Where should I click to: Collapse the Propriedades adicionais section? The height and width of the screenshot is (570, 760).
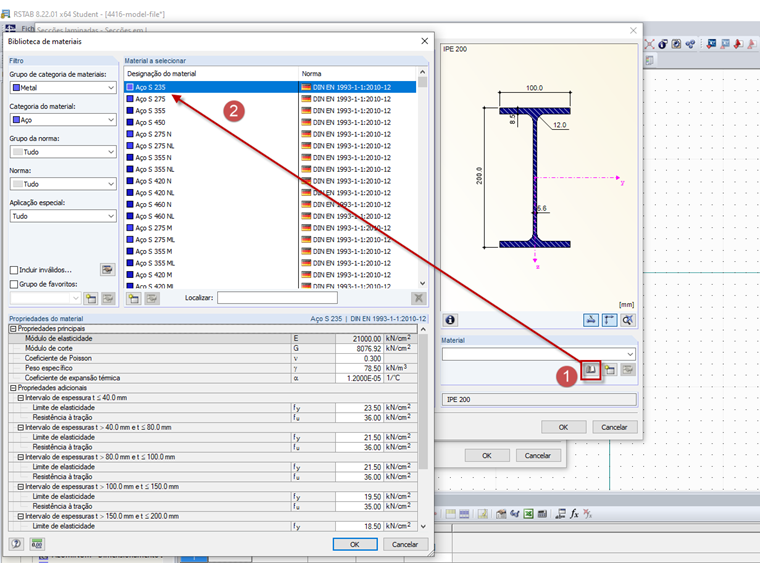point(13,388)
